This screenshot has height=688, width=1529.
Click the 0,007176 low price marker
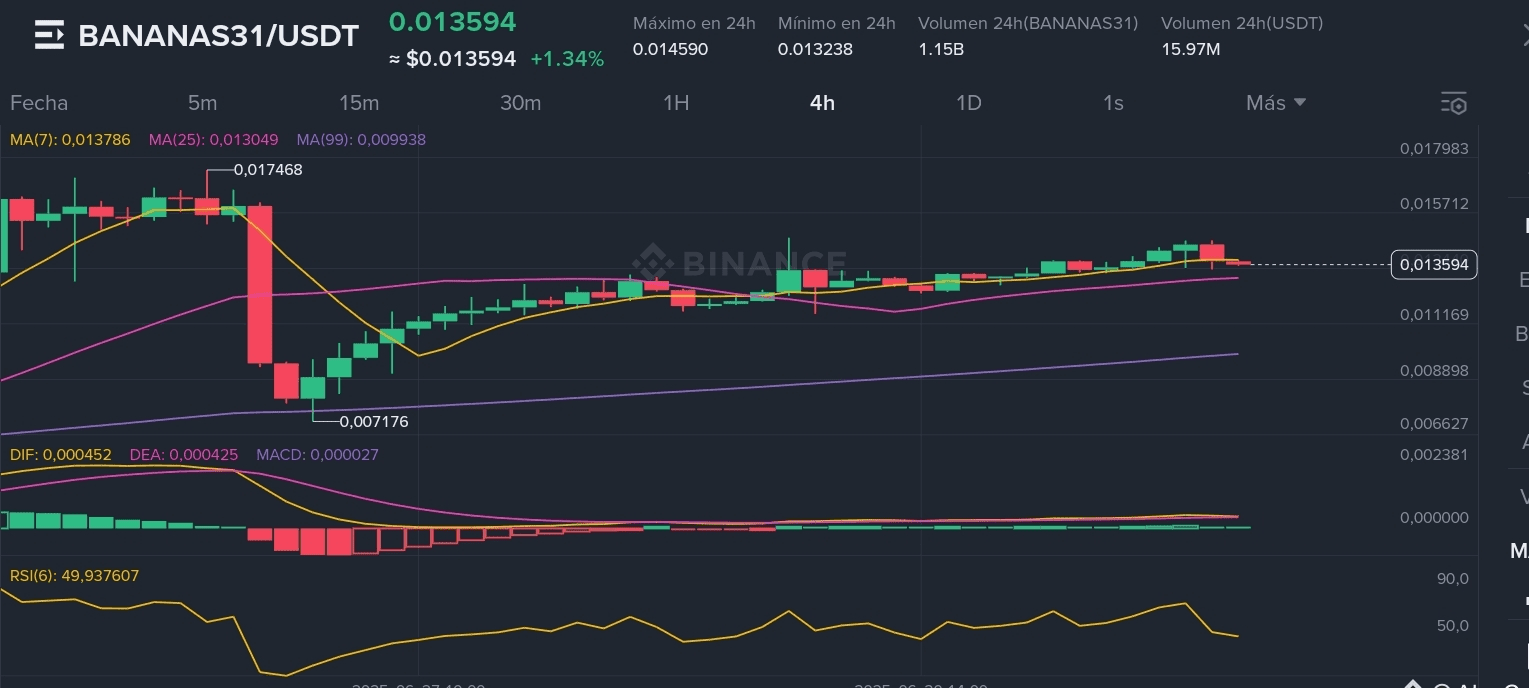[x=374, y=422]
